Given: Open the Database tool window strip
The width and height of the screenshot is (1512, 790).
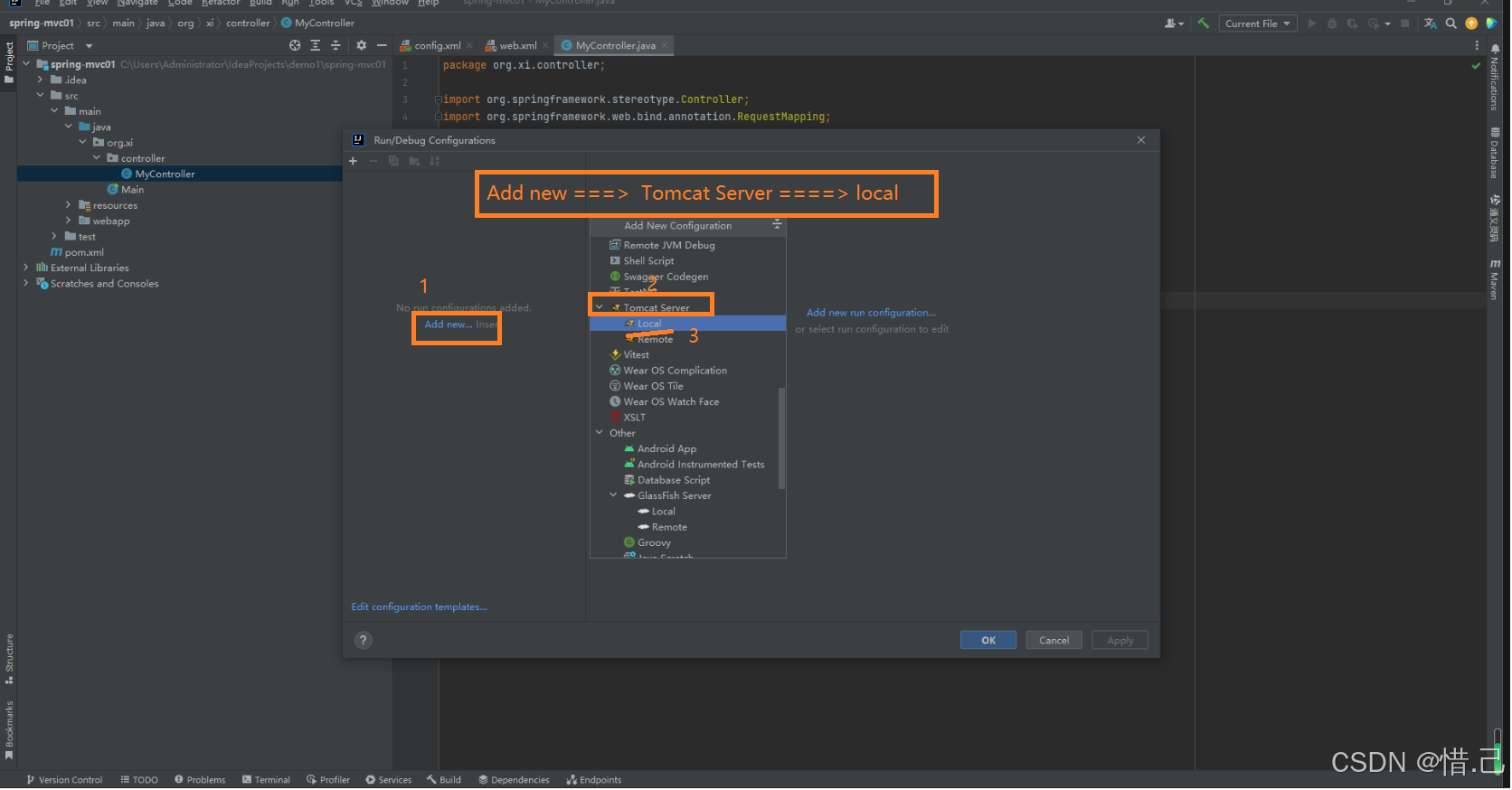Looking at the screenshot, I should [1494, 153].
